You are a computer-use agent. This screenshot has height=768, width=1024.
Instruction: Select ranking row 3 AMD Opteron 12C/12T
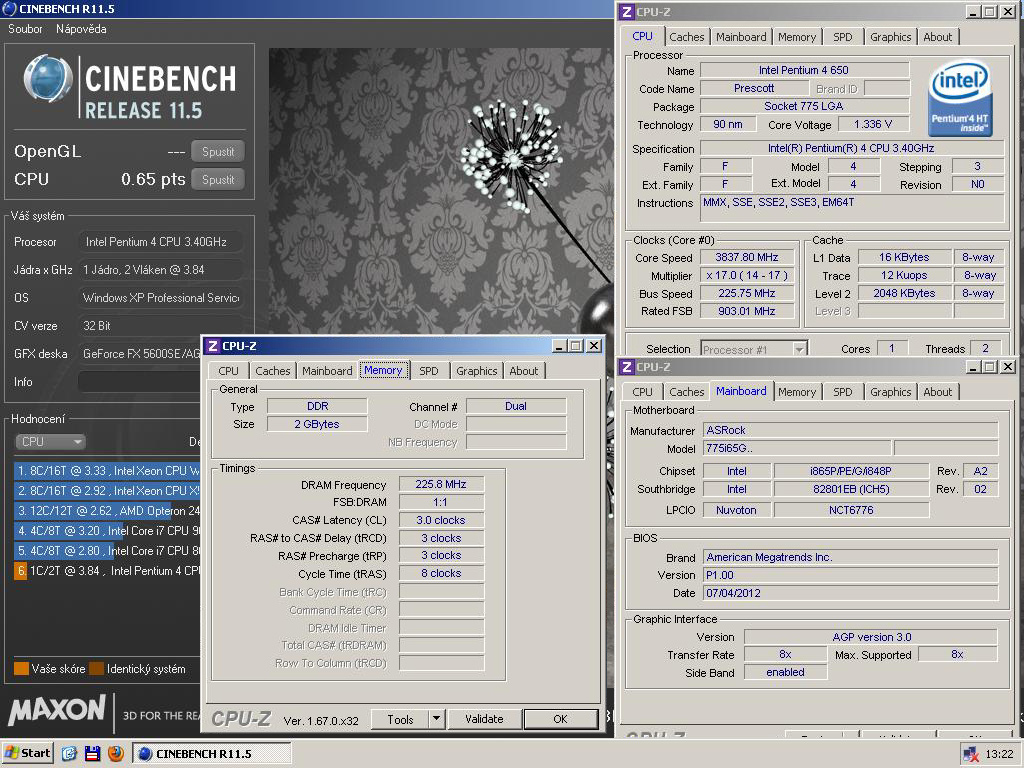(x=106, y=511)
